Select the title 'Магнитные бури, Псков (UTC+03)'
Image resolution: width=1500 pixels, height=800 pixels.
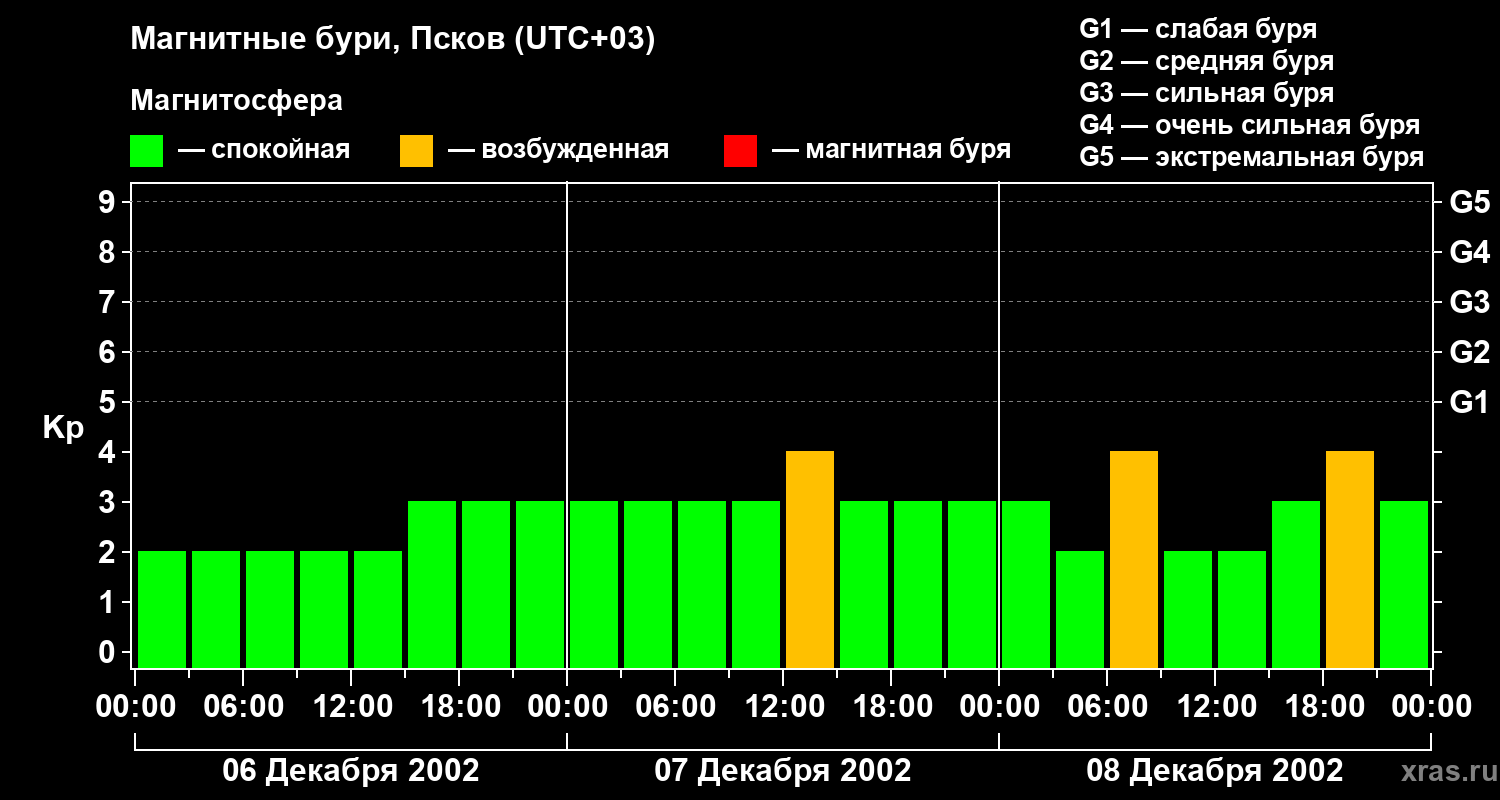point(393,40)
